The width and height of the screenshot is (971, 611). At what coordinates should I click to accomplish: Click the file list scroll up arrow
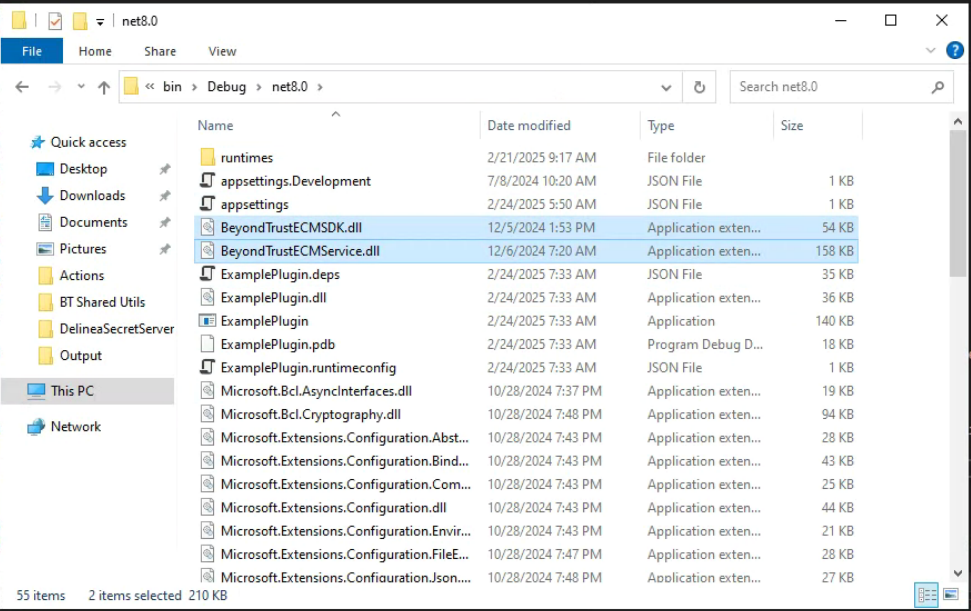point(958,122)
